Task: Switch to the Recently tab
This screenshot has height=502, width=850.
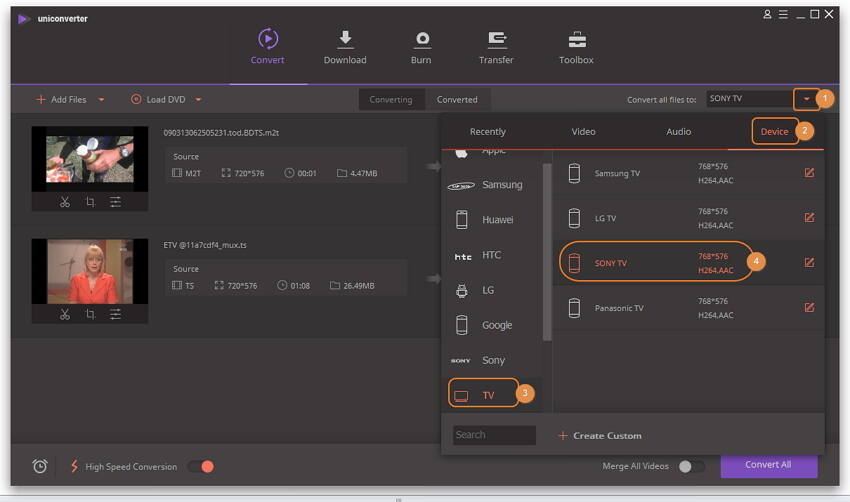Action: 488,132
